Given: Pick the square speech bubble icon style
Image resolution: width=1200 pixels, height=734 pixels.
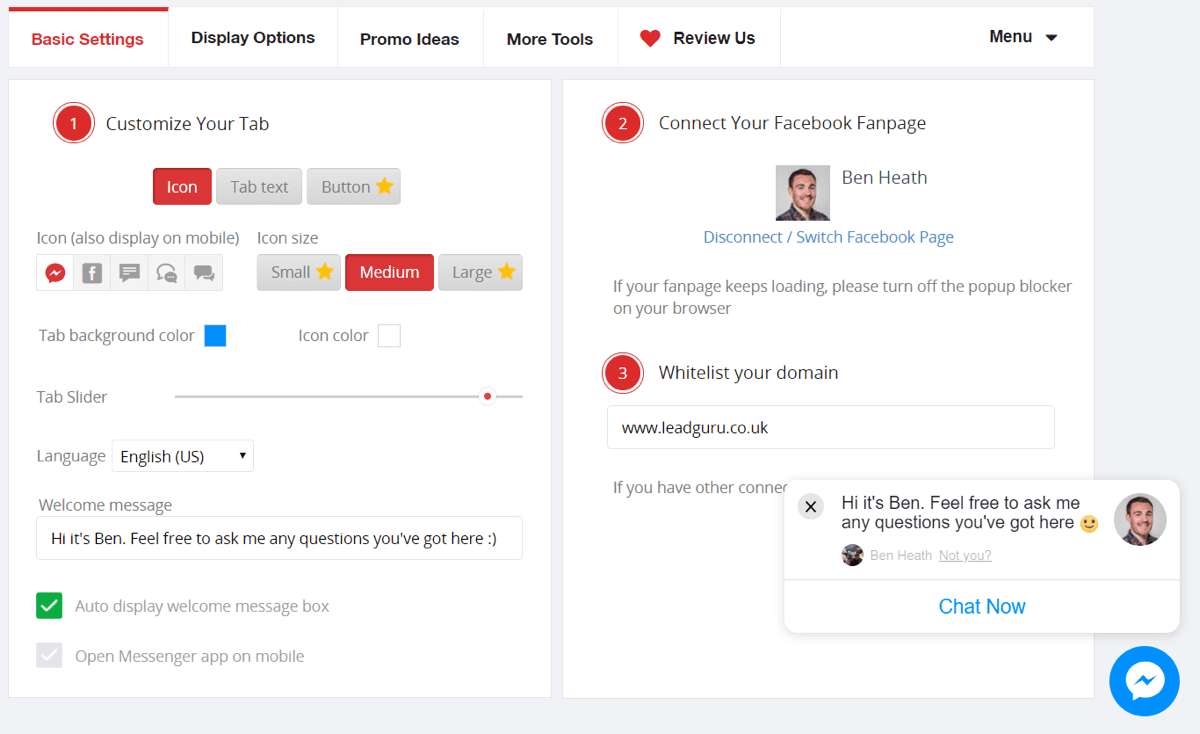Looking at the screenshot, I should (129, 272).
